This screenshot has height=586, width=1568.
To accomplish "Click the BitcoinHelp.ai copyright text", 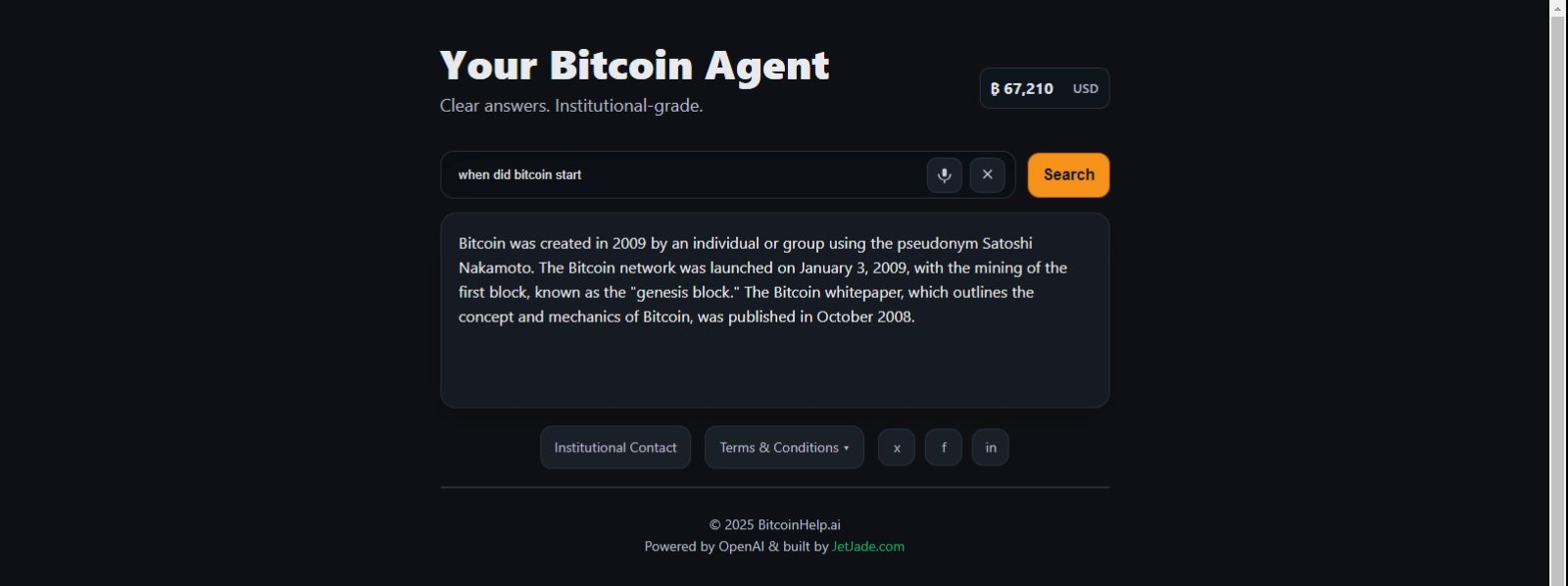I will (x=774, y=524).
